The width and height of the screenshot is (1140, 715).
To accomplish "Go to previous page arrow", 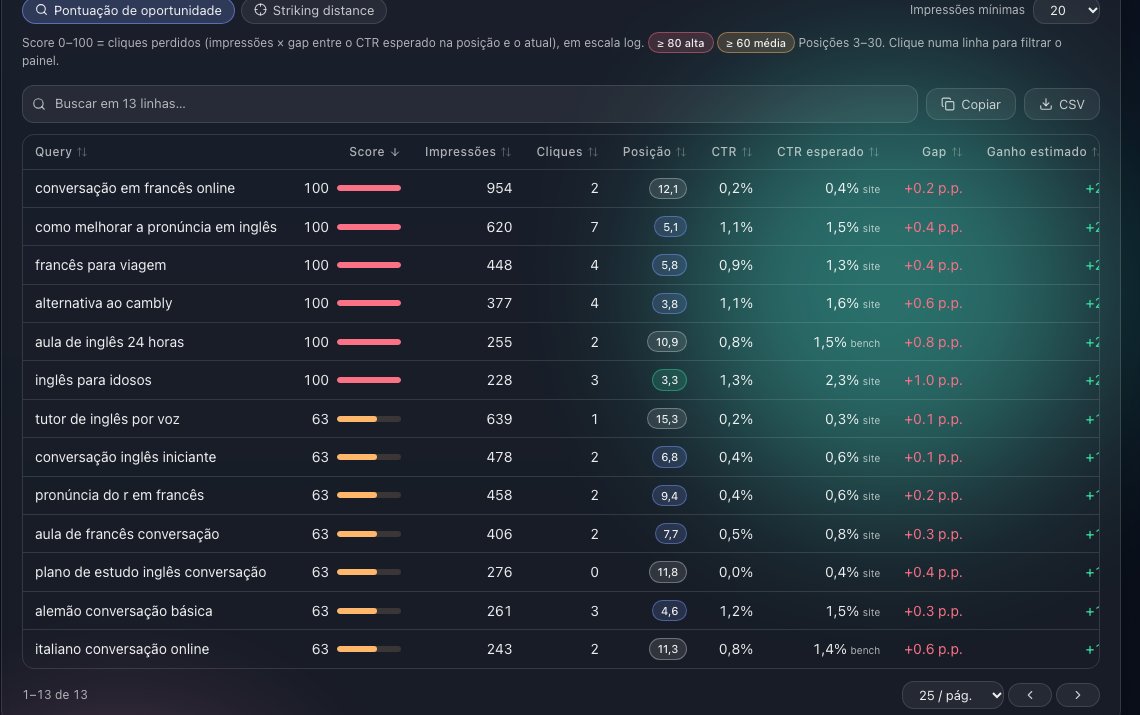I will coord(1029,695).
